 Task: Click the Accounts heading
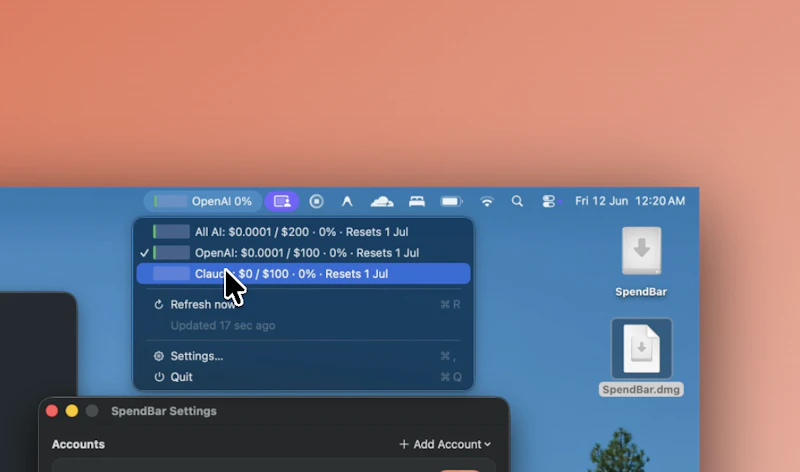tap(78, 444)
